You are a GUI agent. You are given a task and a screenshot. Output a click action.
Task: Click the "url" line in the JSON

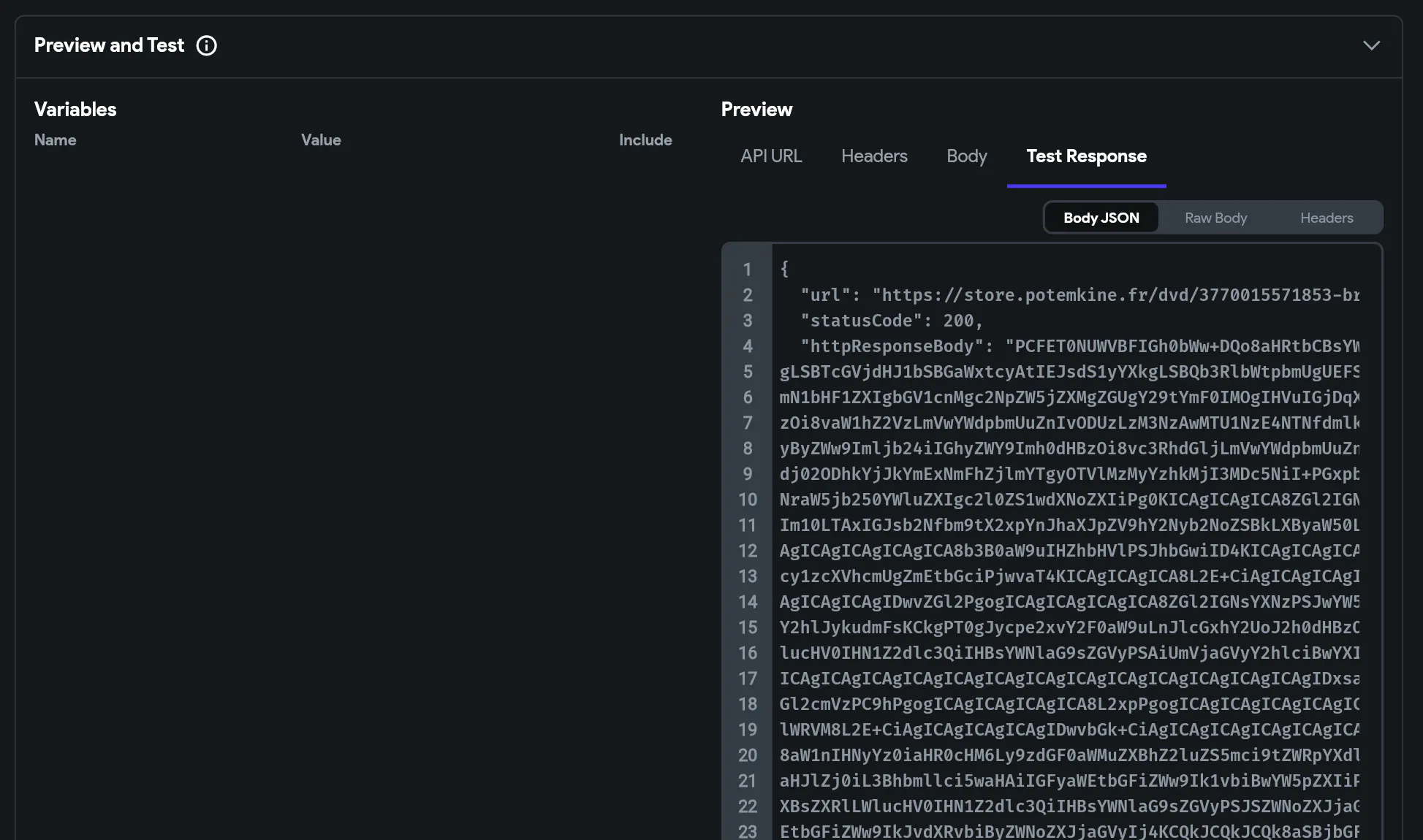click(1069, 295)
